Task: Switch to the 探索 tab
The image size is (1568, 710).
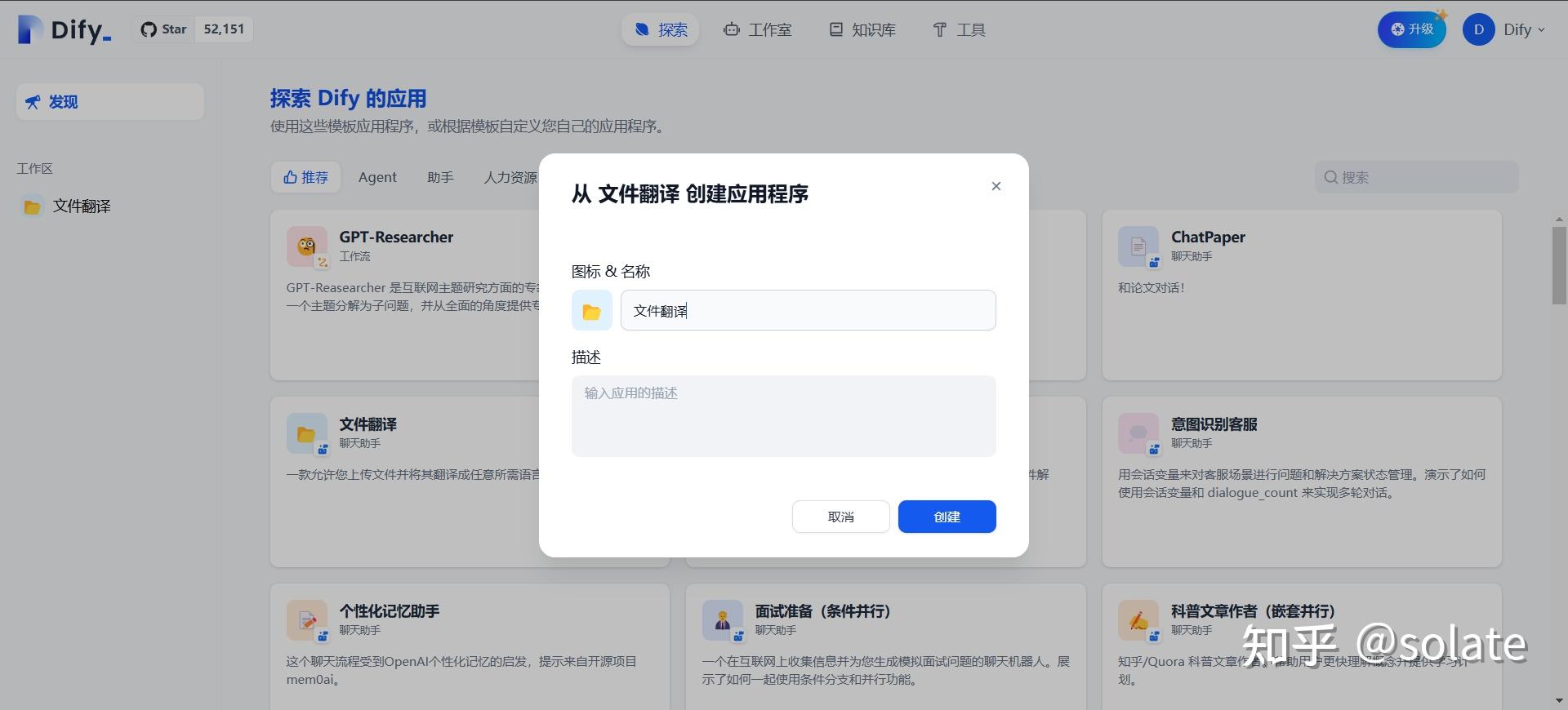Action: 661,29
